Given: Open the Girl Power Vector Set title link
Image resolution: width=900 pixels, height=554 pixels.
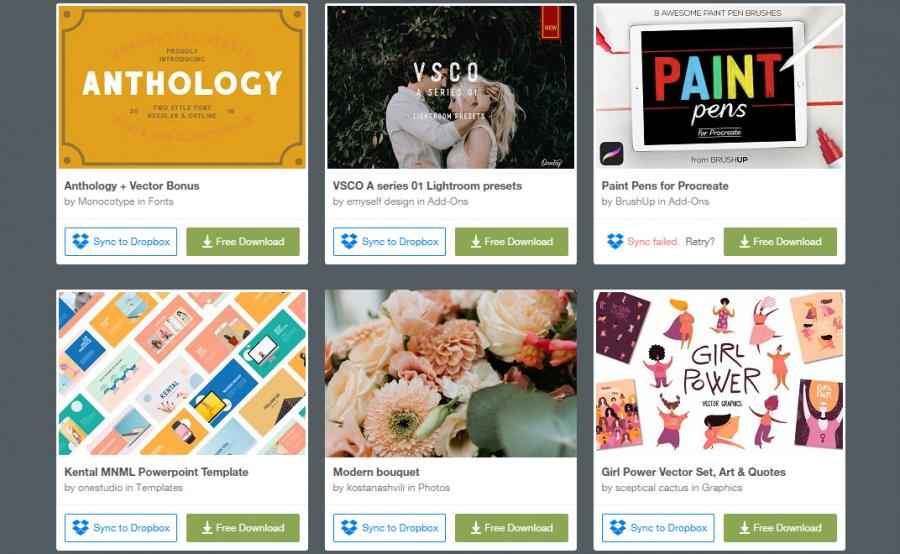Looking at the screenshot, I should pyautogui.click(x=693, y=472).
